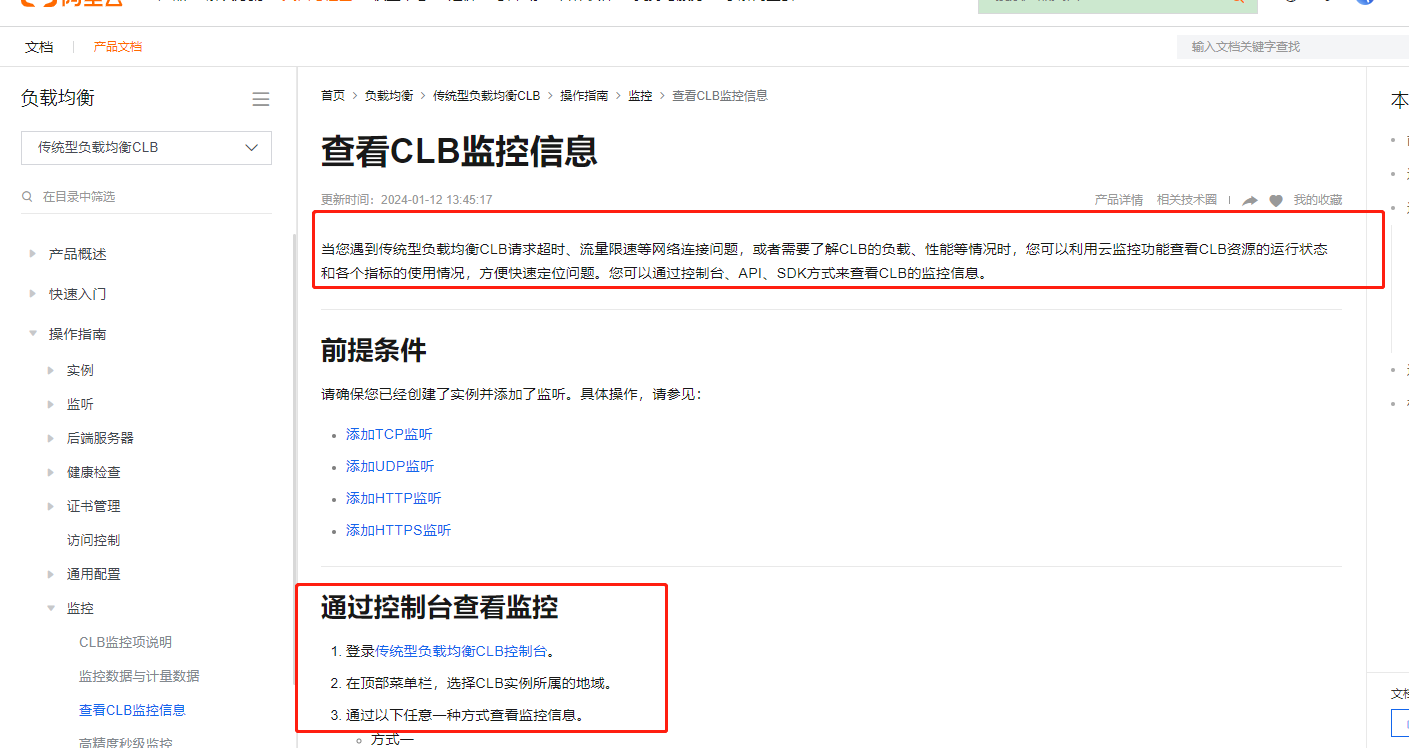Select 访问控制 in the sidebar
This screenshot has height=748, width=1409.
pos(93,540)
